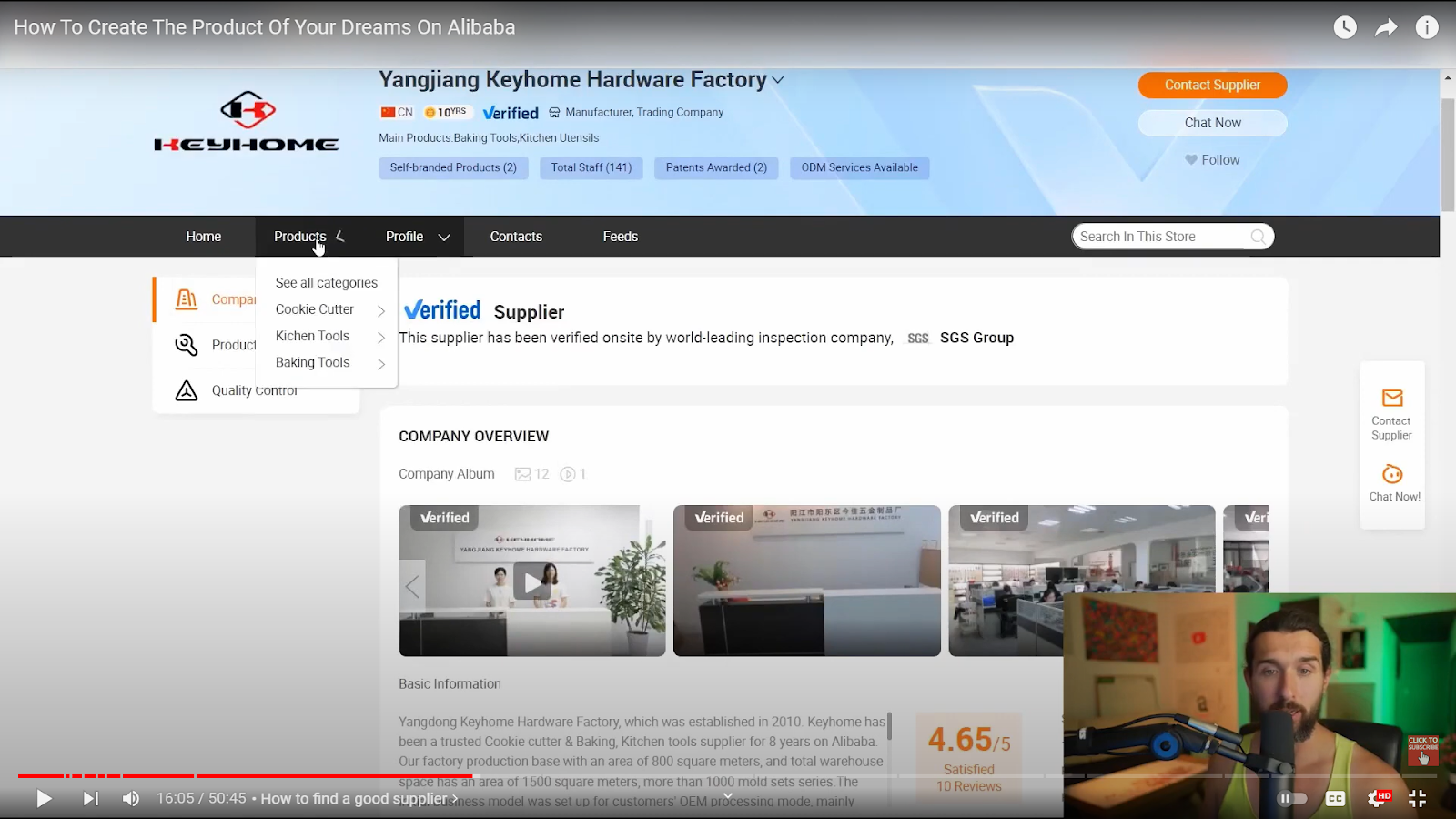1456x819 pixels.
Task: Open the video info icon
Action: point(1427,27)
